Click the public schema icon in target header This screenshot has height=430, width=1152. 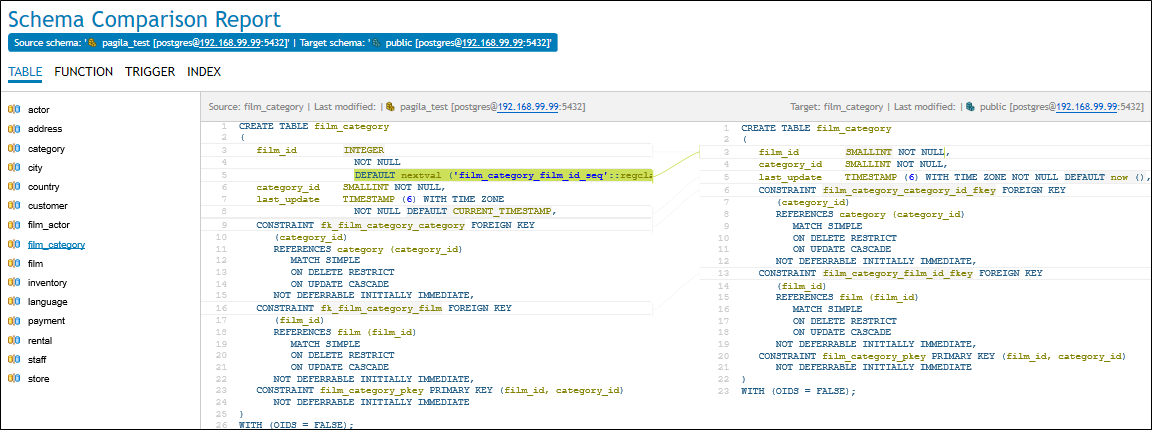pyautogui.click(x=971, y=107)
